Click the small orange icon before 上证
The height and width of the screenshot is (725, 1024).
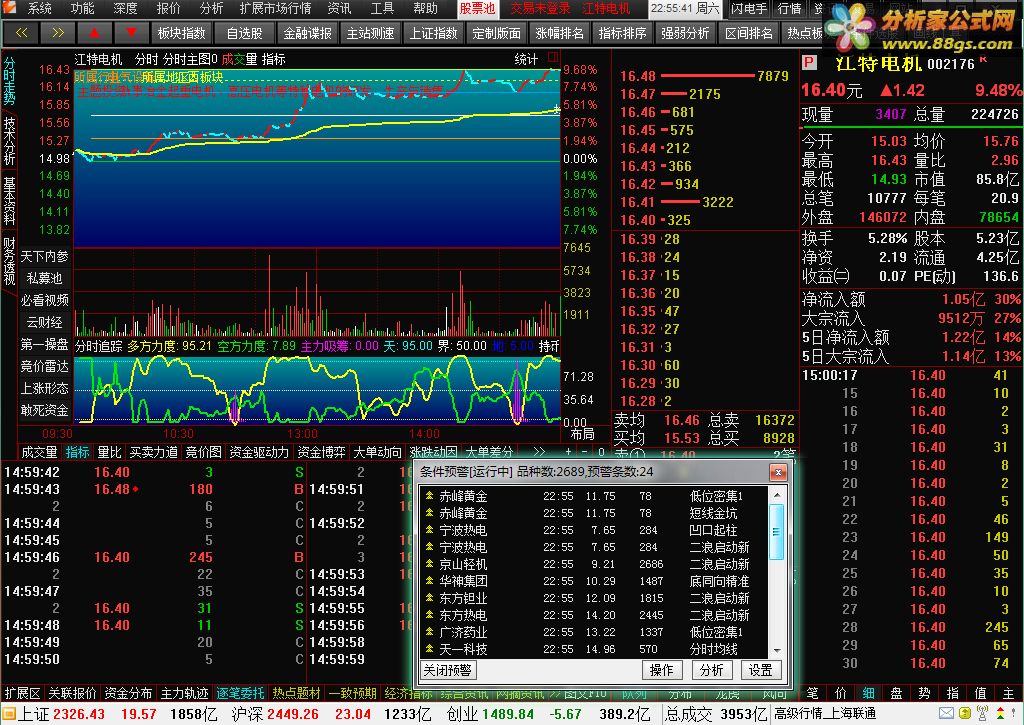pyautogui.click(x=8, y=714)
